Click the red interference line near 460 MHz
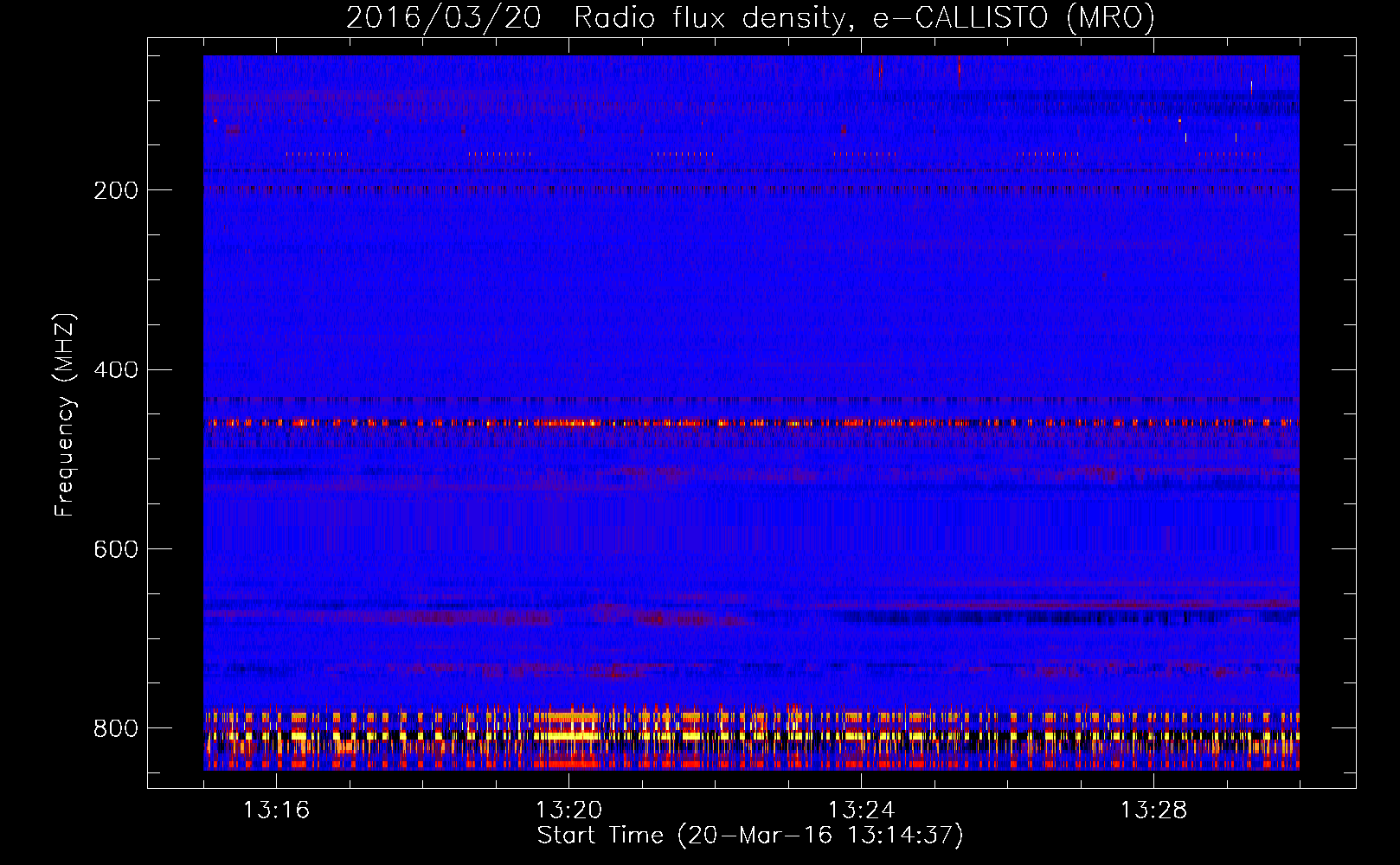This screenshot has width=1400, height=865. click(x=751, y=423)
